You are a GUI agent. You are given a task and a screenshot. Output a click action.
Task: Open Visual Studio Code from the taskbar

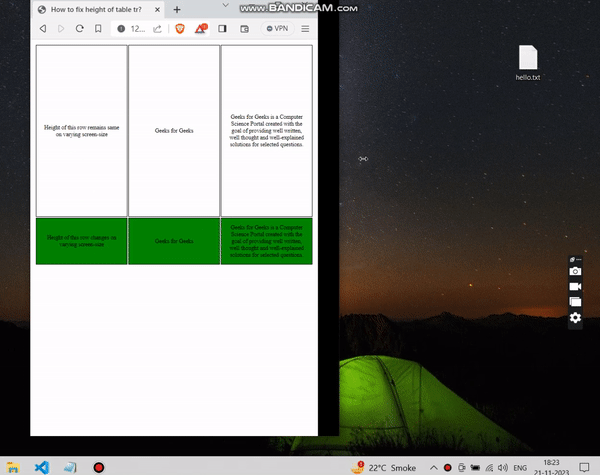(42, 467)
